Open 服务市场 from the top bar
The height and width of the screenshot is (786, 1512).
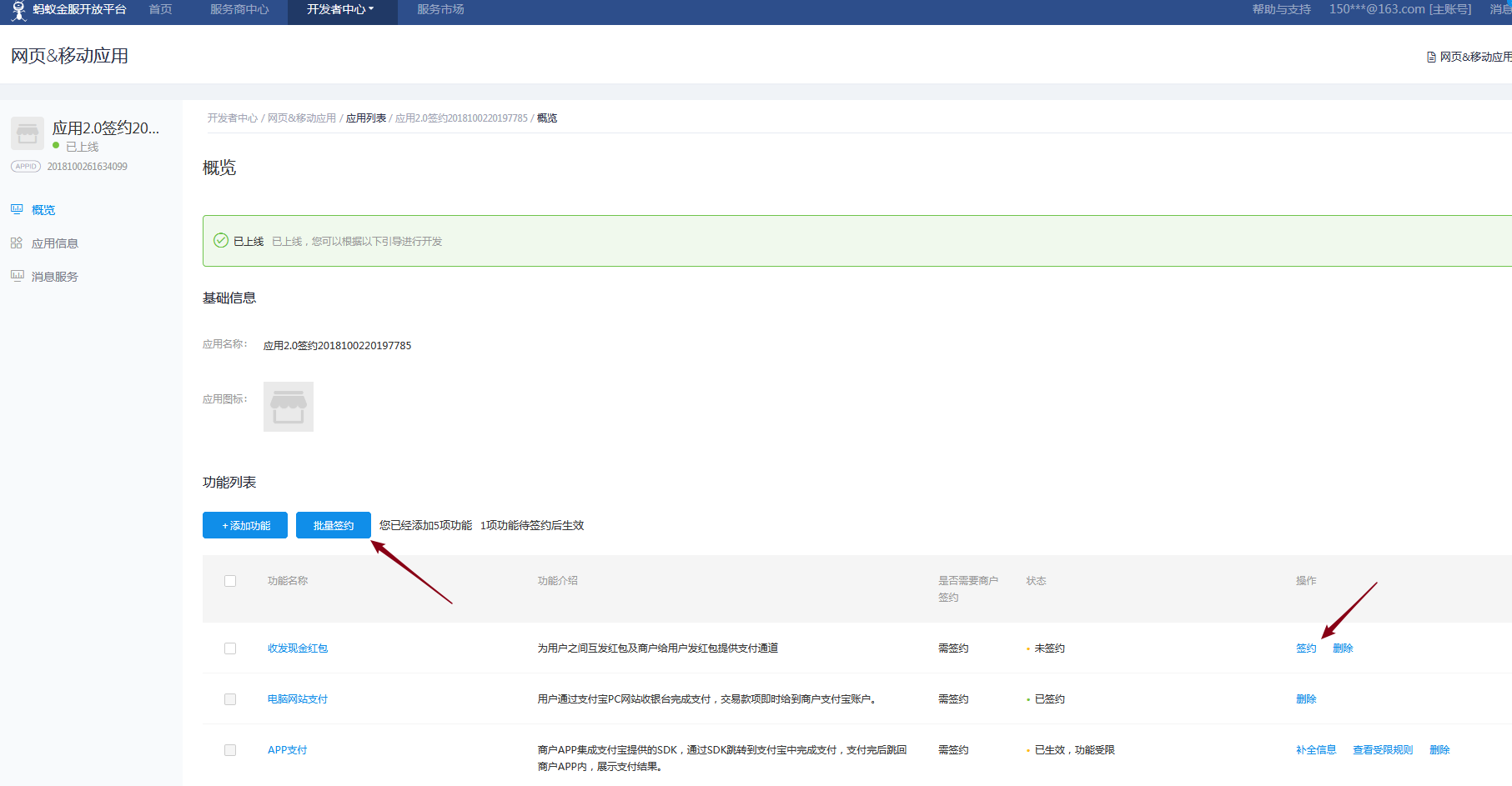pos(440,10)
